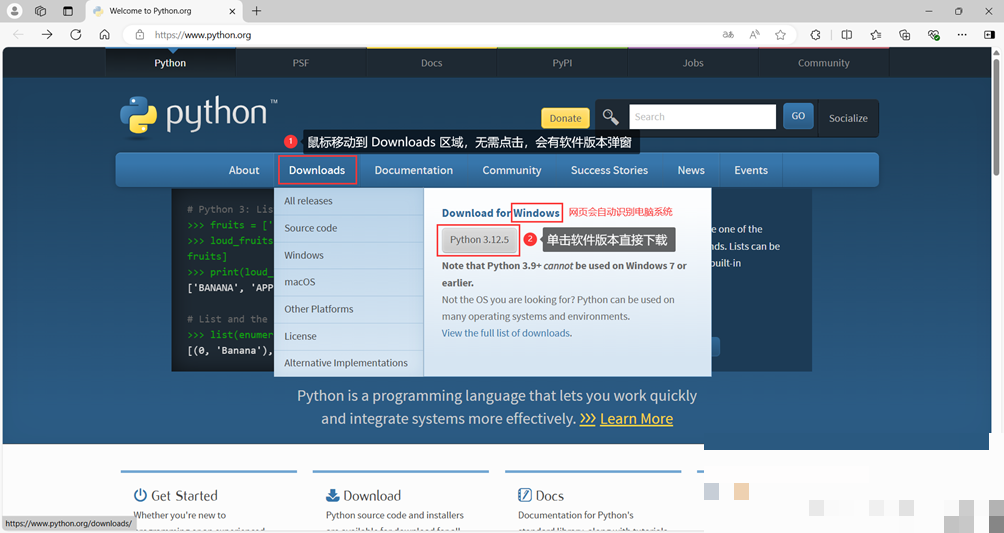Open the browser settings ellipsis menu

pos(962,35)
